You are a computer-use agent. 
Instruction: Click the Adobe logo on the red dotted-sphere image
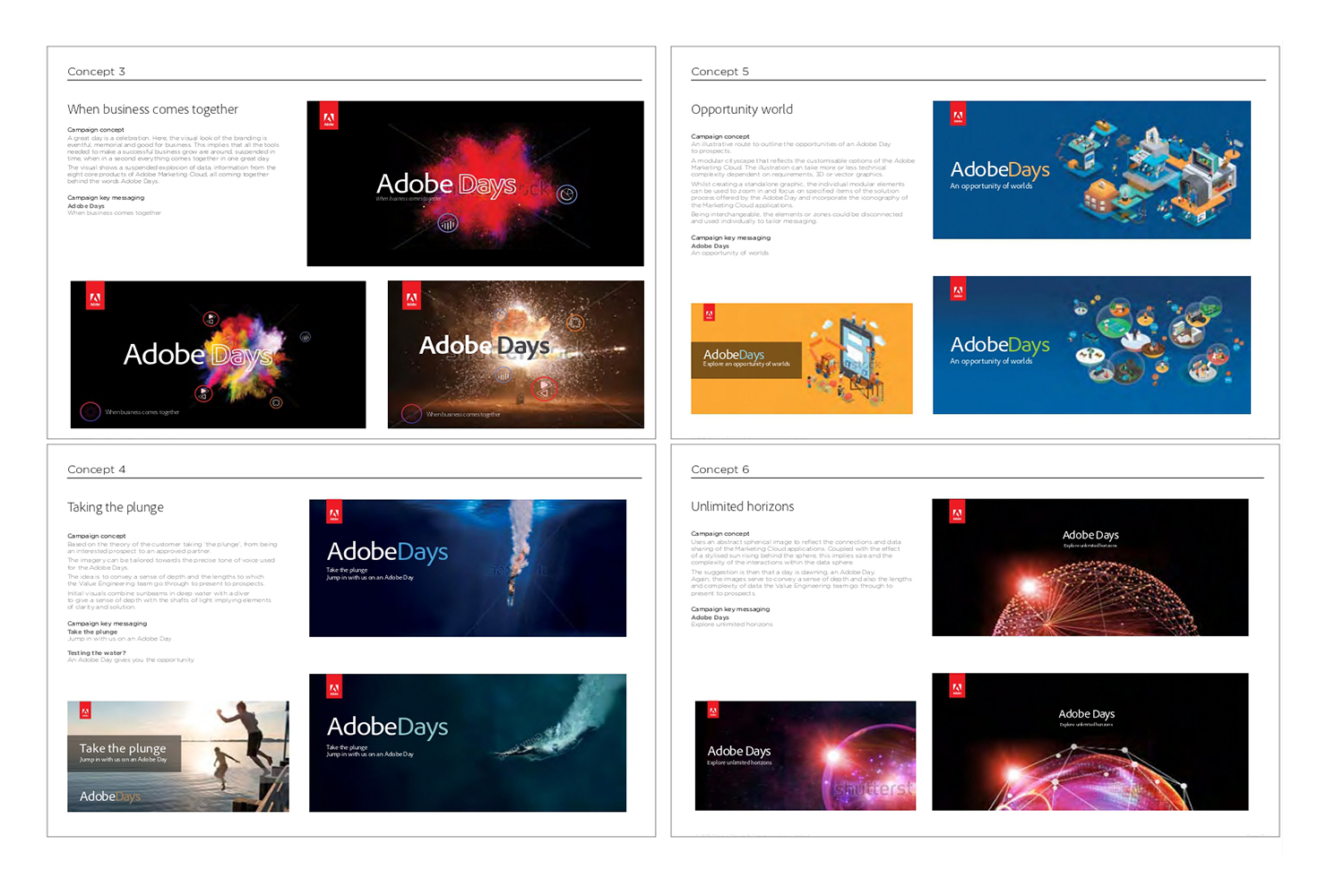(x=957, y=511)
